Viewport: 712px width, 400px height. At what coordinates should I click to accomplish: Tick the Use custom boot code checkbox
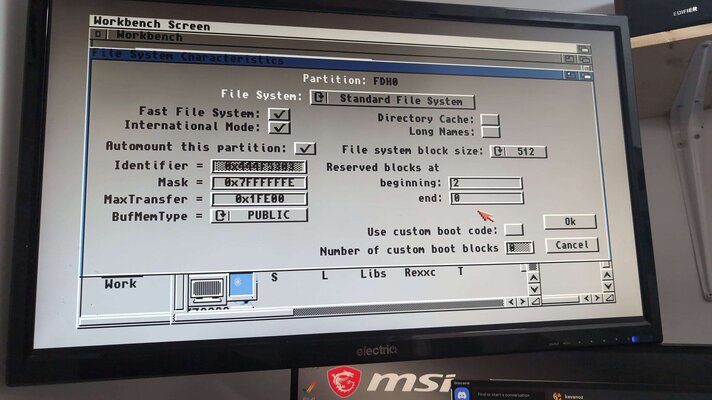coord(513,230)
